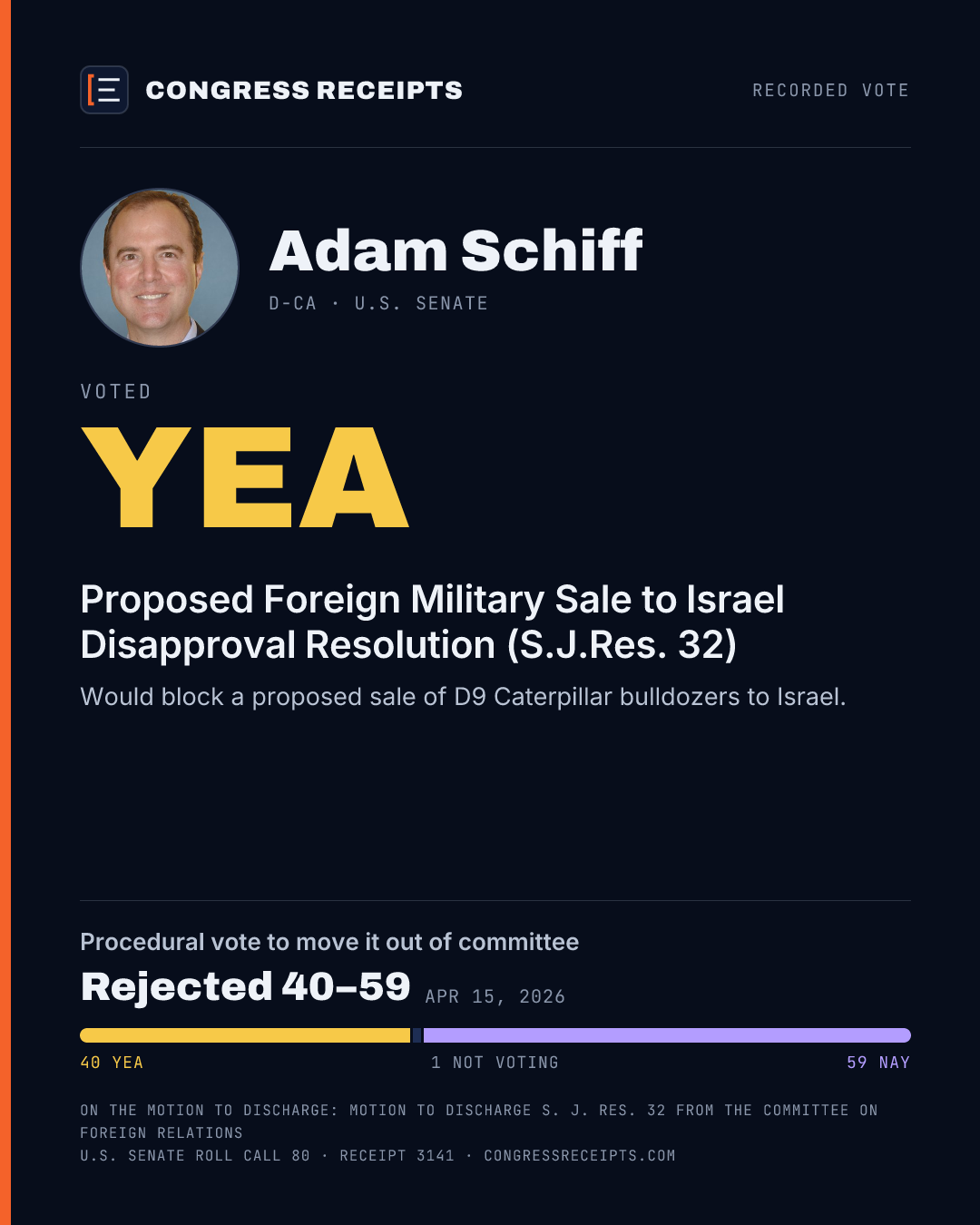Click the Congress Receipts brand title
980x1225 pixels.
pos(304,90)
